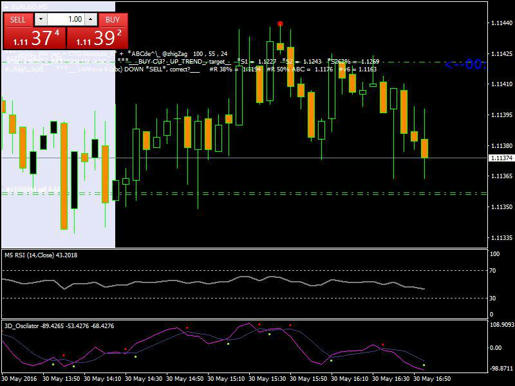Click the 1.11440 price scale label
Screen dimensions: 515x386
click(501, 23)
